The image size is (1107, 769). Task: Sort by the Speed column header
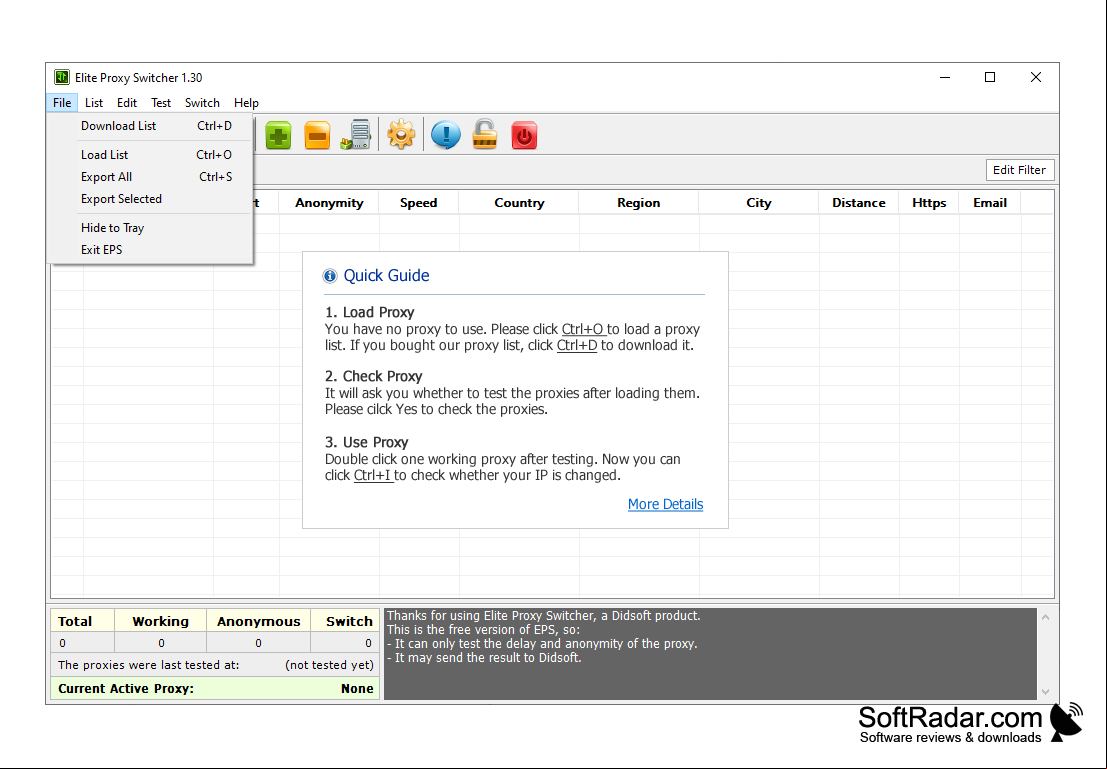(419, 203)
